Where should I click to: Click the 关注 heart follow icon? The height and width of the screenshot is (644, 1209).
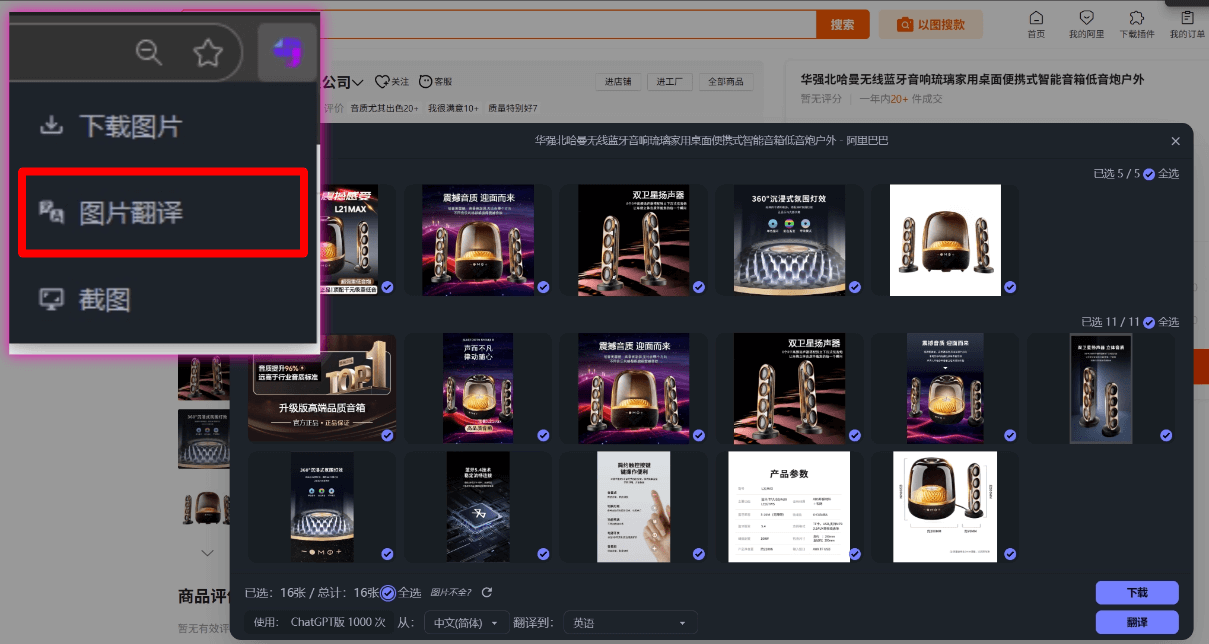[x=392, y=82]
